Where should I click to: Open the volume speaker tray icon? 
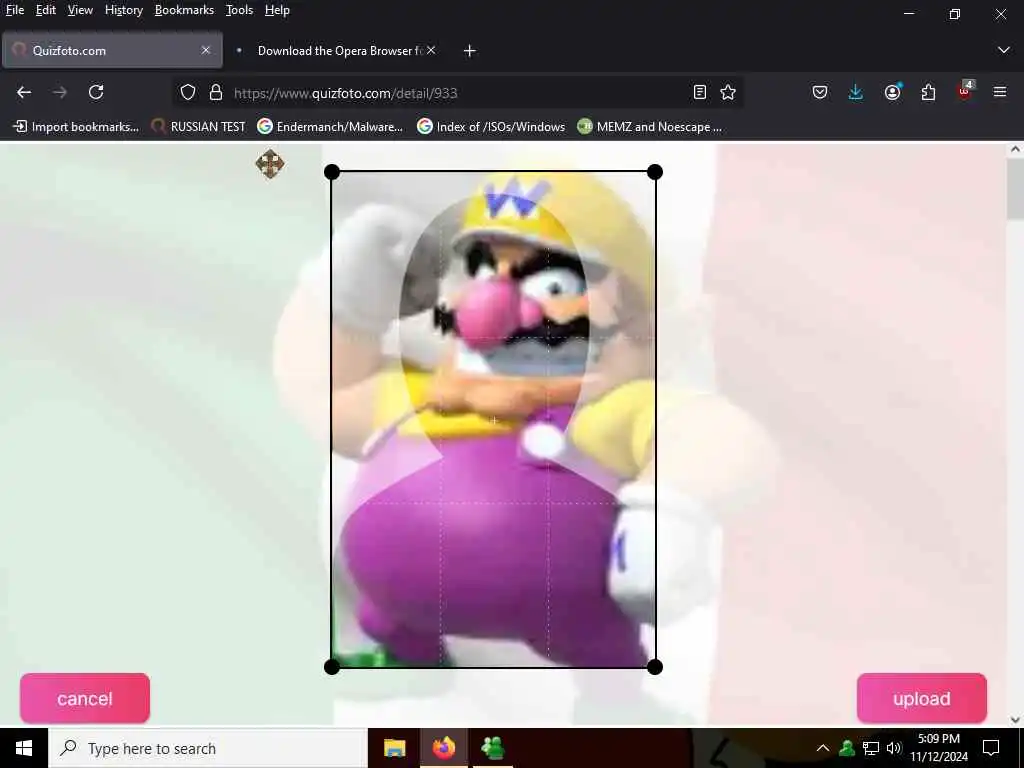coord(894,748)
